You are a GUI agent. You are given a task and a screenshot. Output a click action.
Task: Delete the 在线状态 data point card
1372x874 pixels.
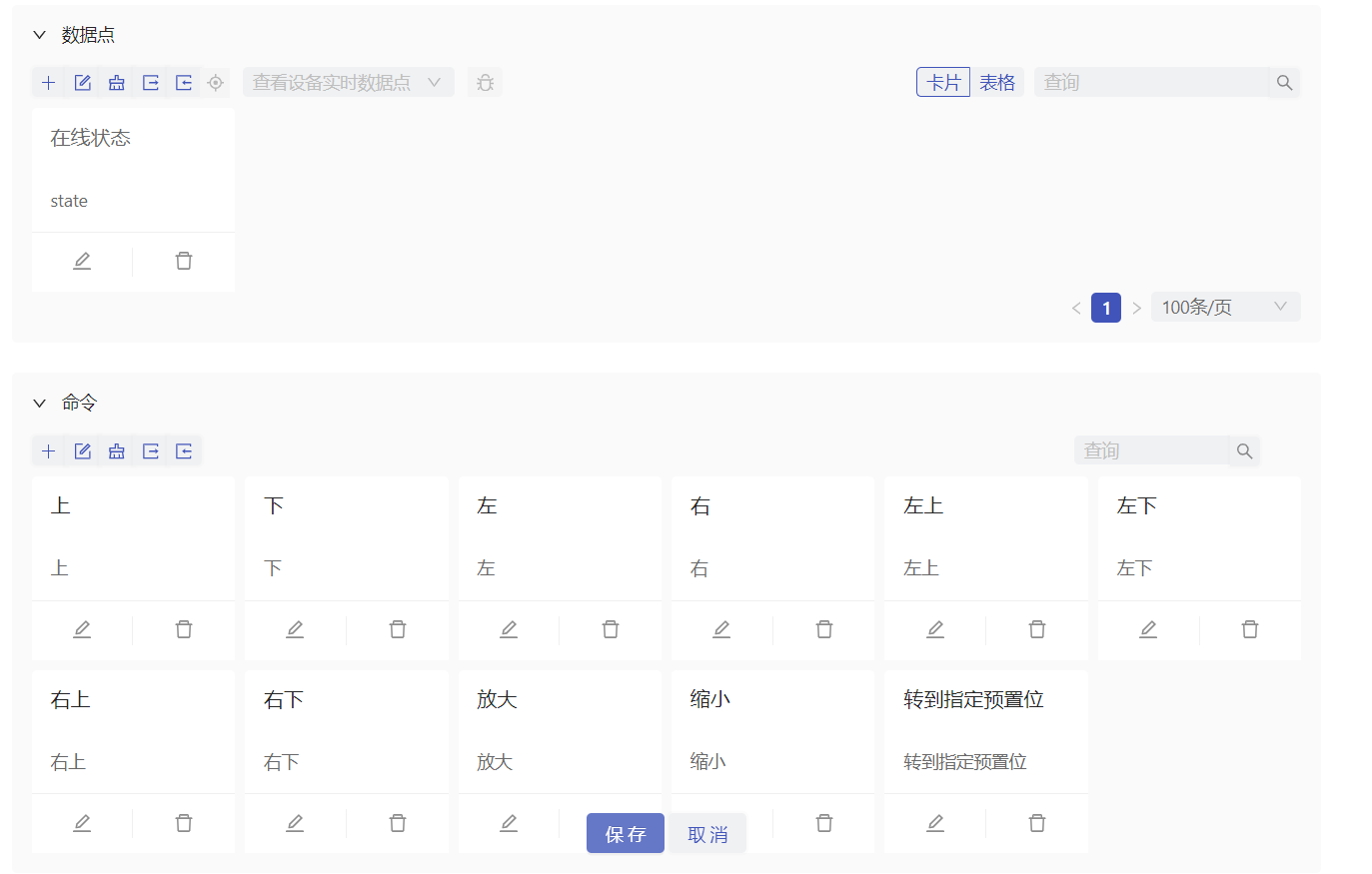click(184, 262)
